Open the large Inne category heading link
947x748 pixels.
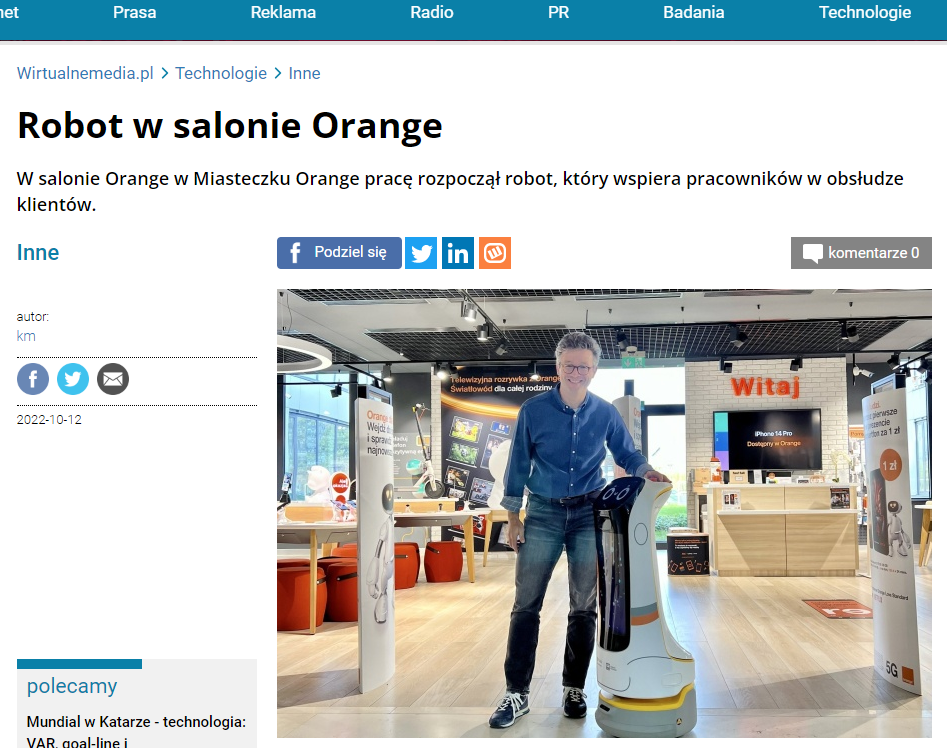point(38,252)
